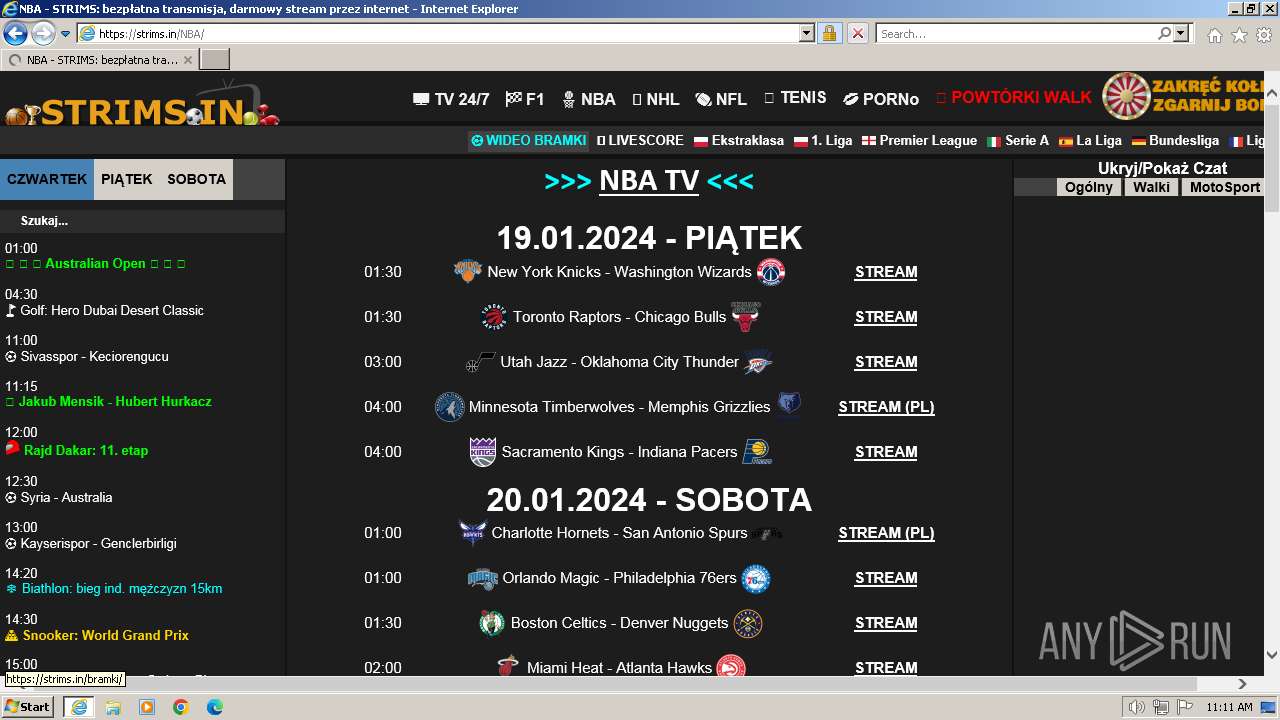Click the Chicago Bulls team logo
Screen dimensions: 1280x720
pos(745,317)
